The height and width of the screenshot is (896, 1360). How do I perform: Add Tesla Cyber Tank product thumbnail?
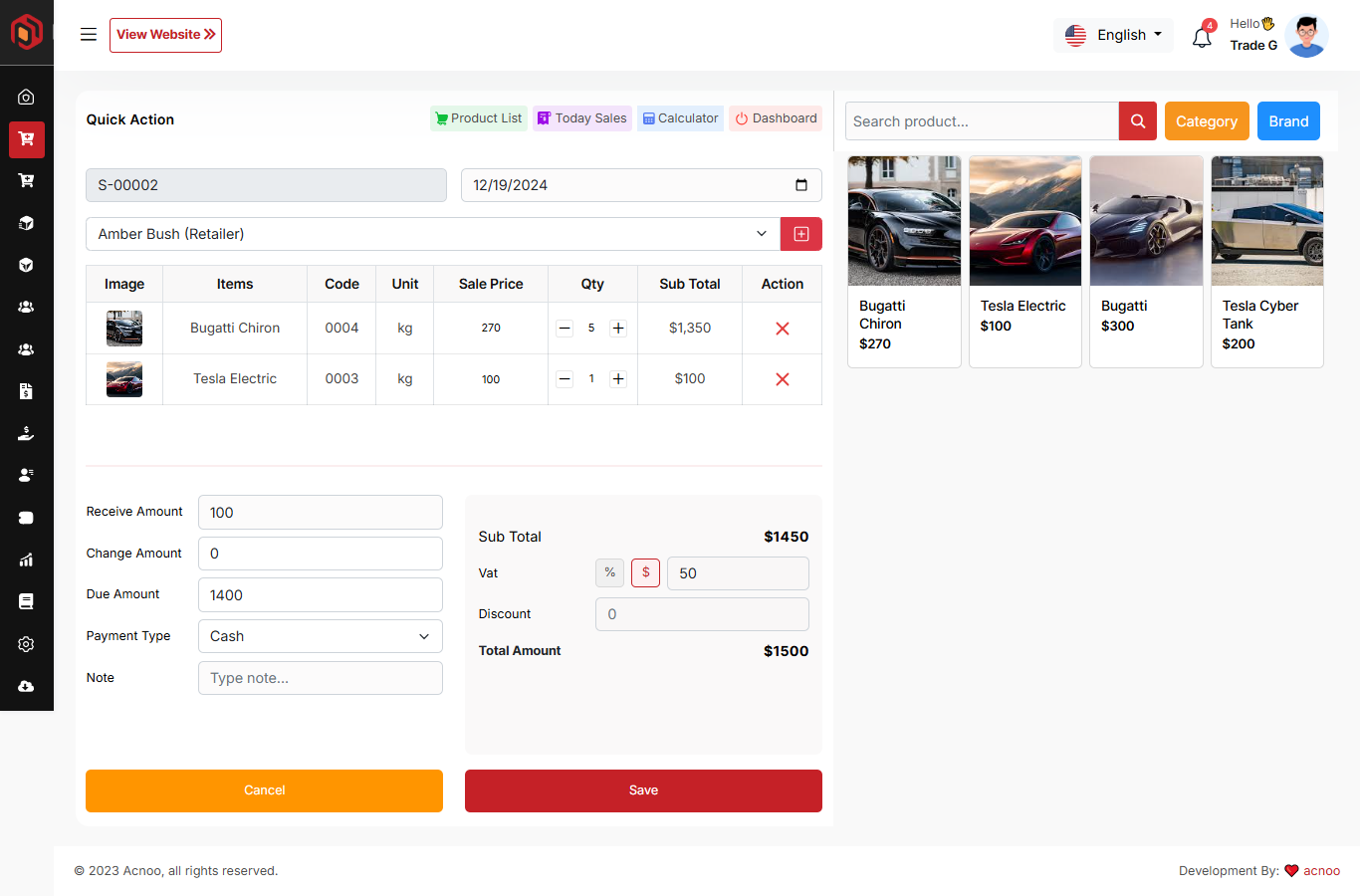(x=1266, y=221)
